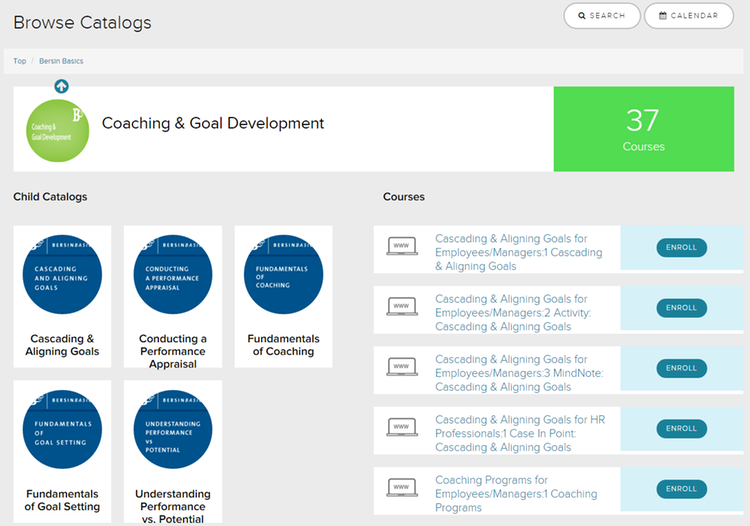Click the www icon for MindNote course
The image size is (750, 526).
(x=401, y=367)
